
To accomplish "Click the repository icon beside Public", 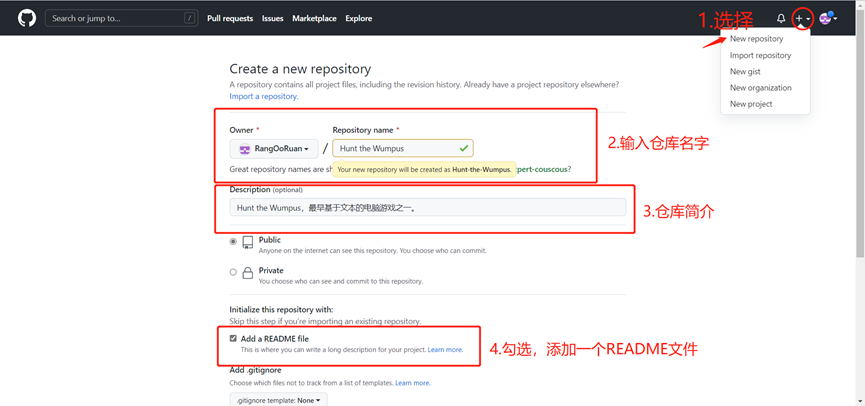I will click(248, 243).
